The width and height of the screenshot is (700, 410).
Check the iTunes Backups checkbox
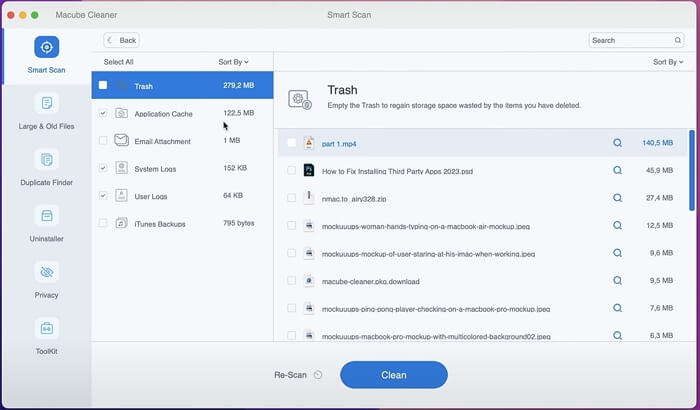pos(103,223)
